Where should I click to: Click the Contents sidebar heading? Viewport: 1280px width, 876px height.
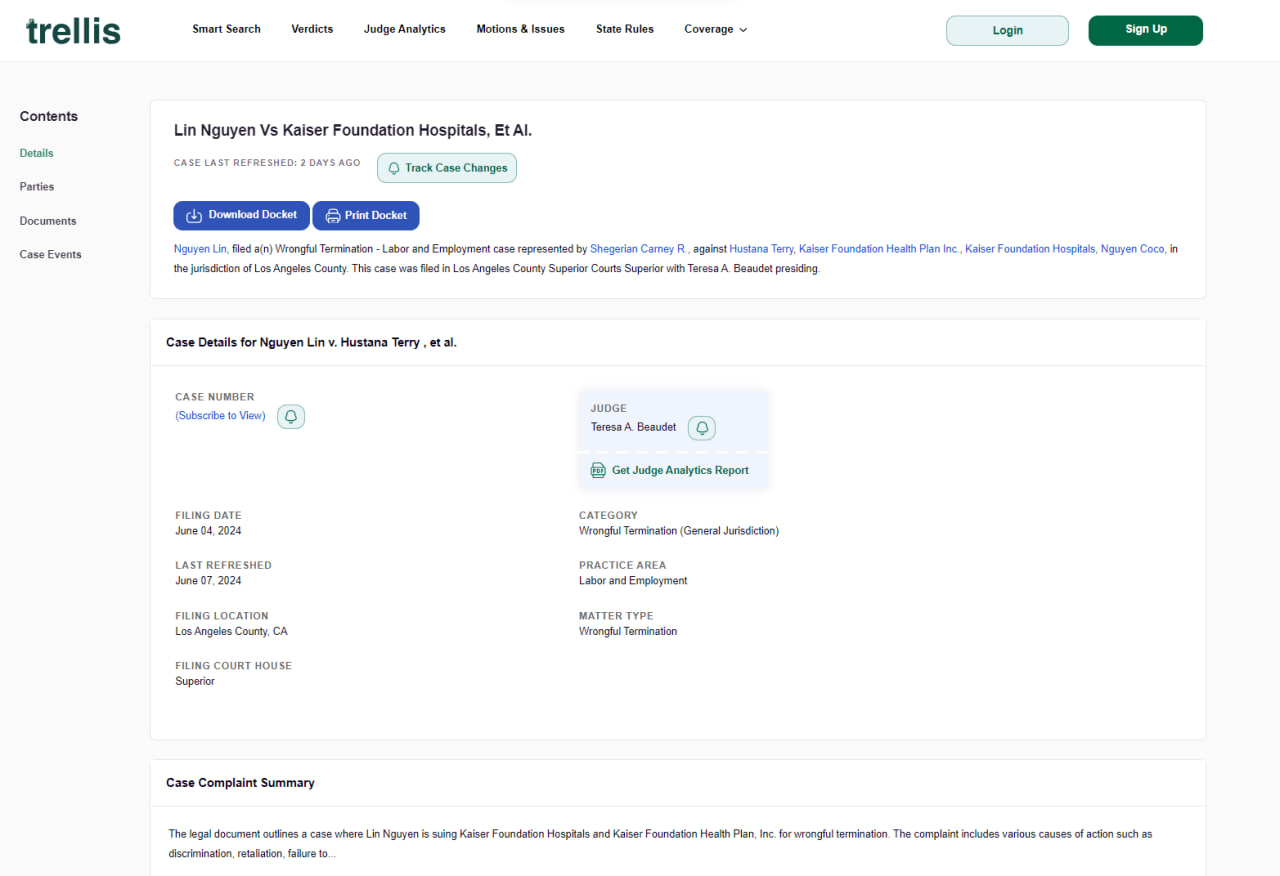tap(49, 116)
